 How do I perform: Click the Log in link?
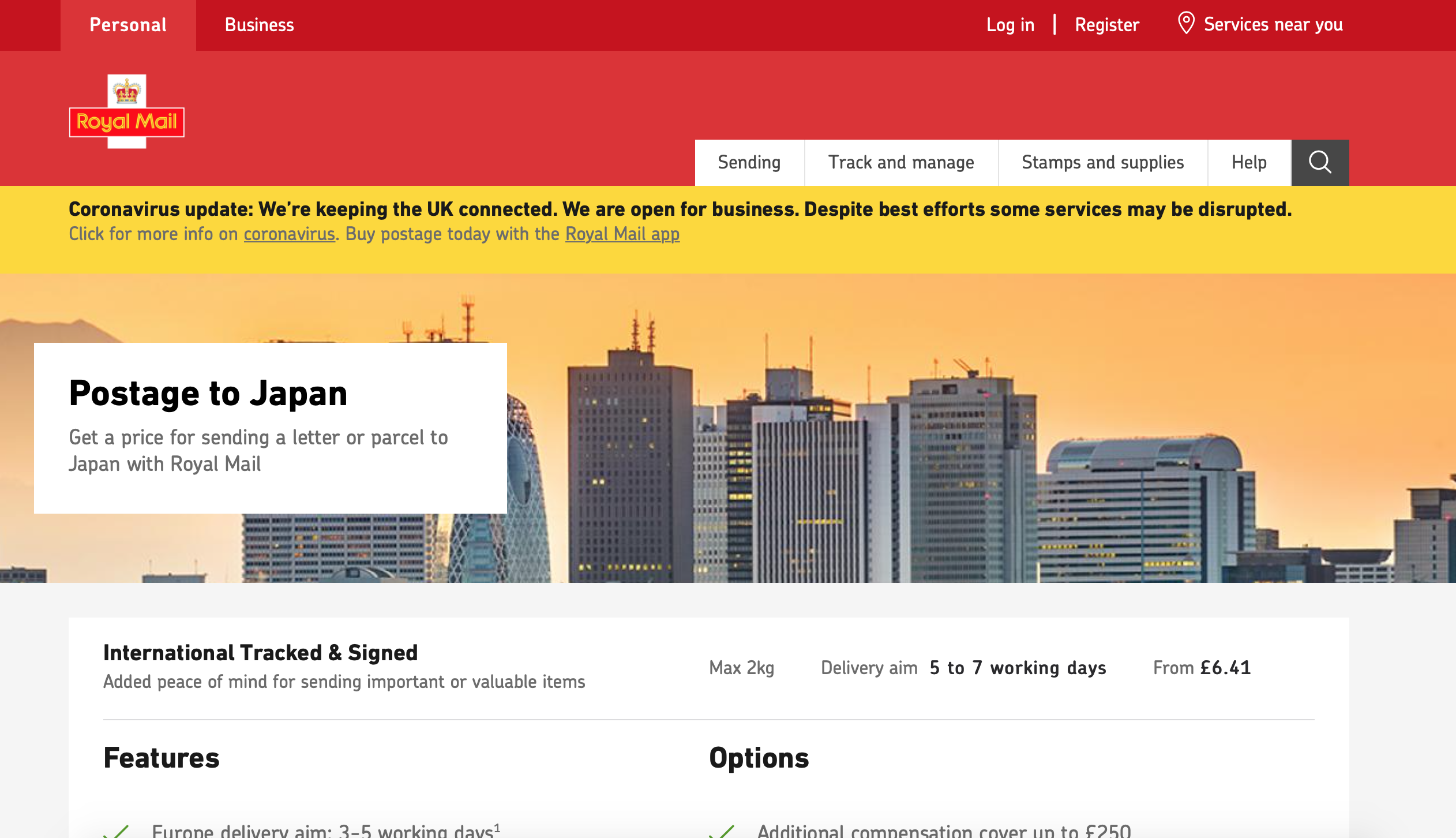coord(1010,25)
